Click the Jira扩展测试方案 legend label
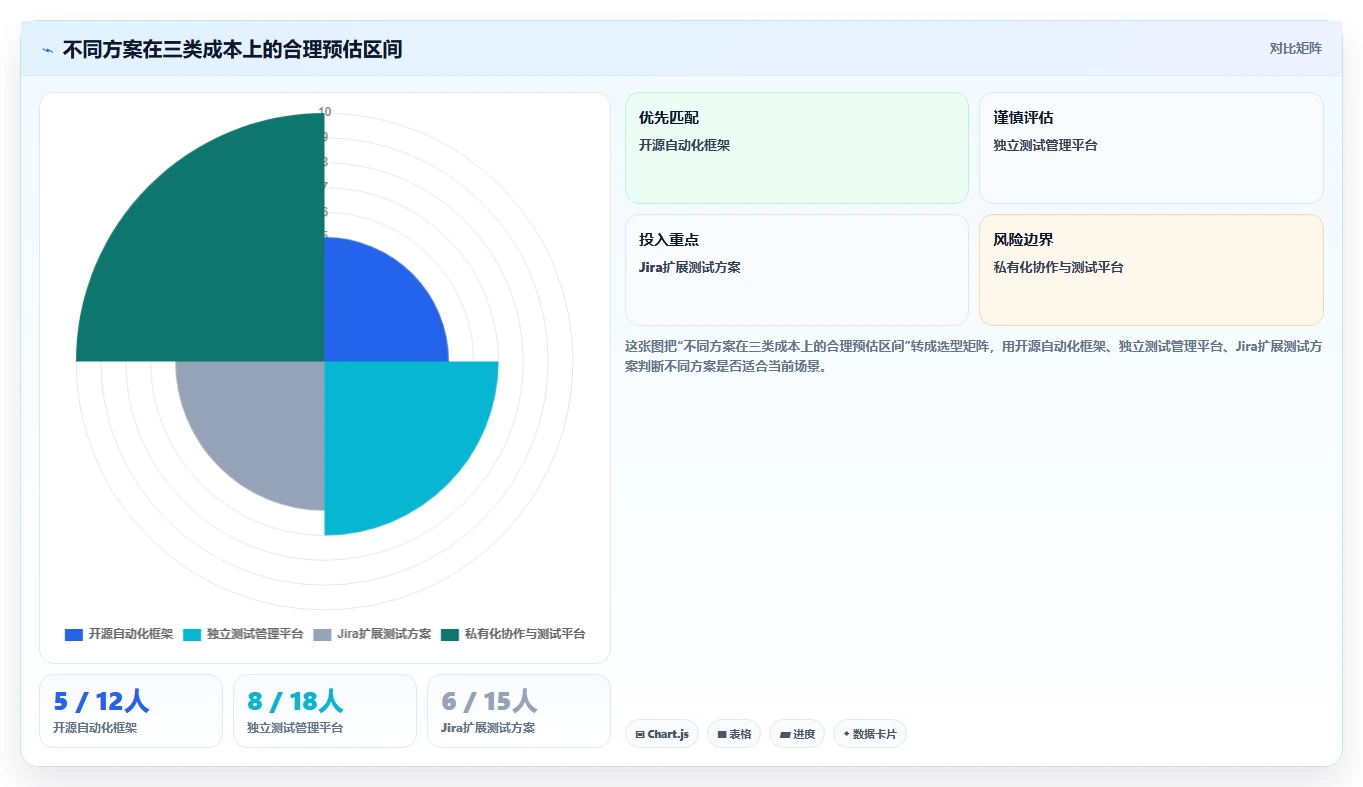 pos(384,634)
